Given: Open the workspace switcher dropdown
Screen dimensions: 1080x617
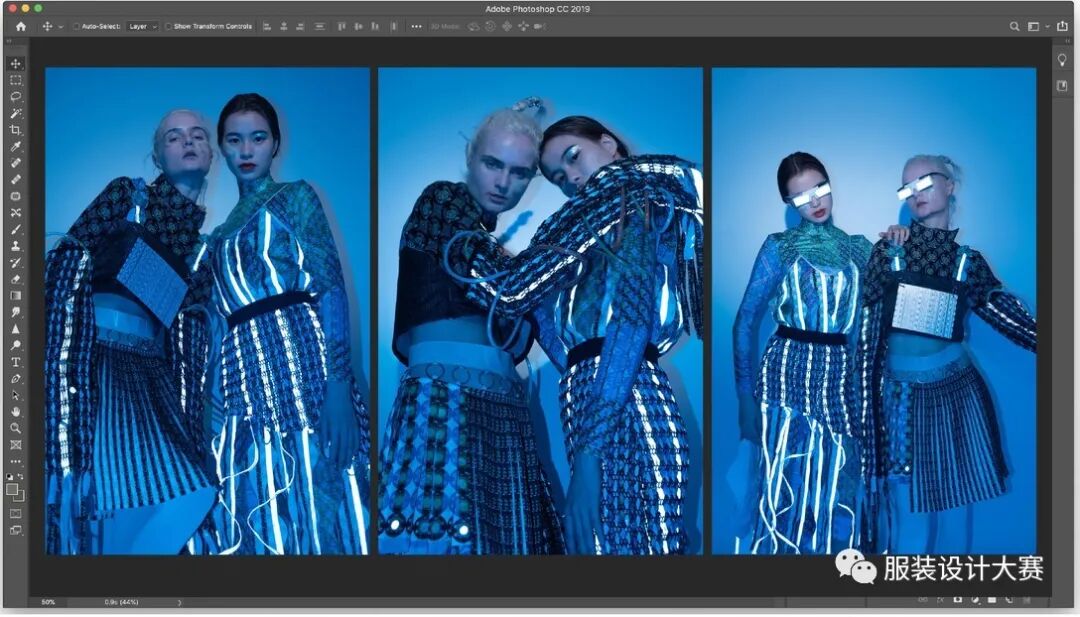Looking at the screenshot, I should coord(1036,26).
